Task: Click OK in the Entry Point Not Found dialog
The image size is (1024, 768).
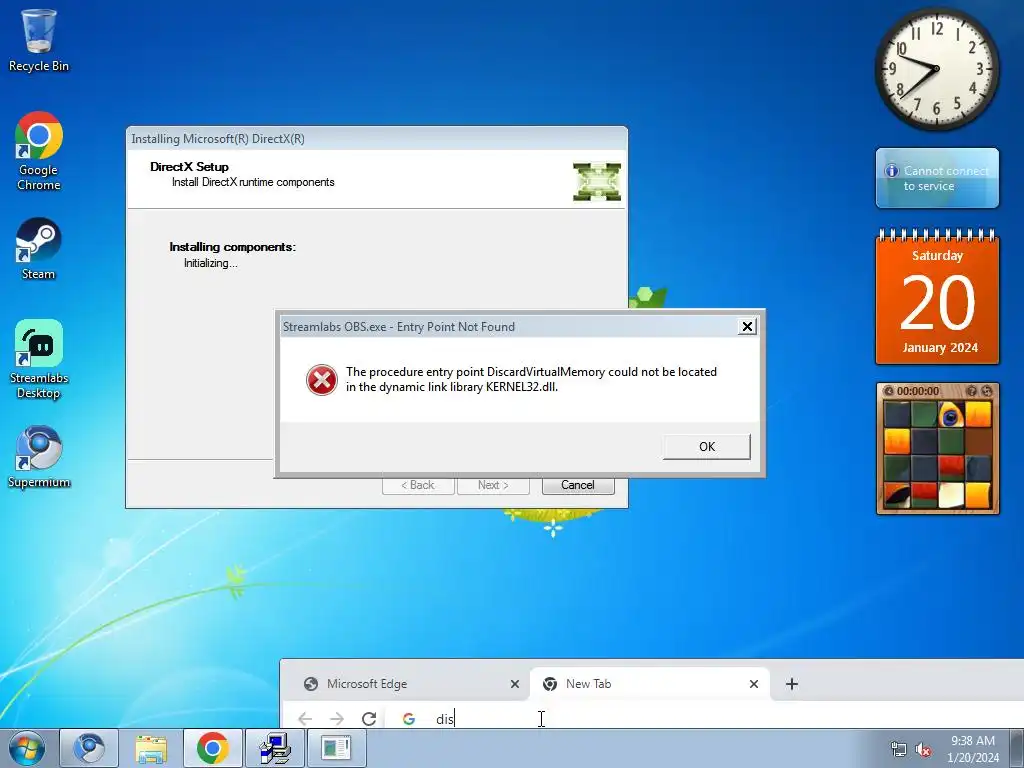Action: click(707, 447)
